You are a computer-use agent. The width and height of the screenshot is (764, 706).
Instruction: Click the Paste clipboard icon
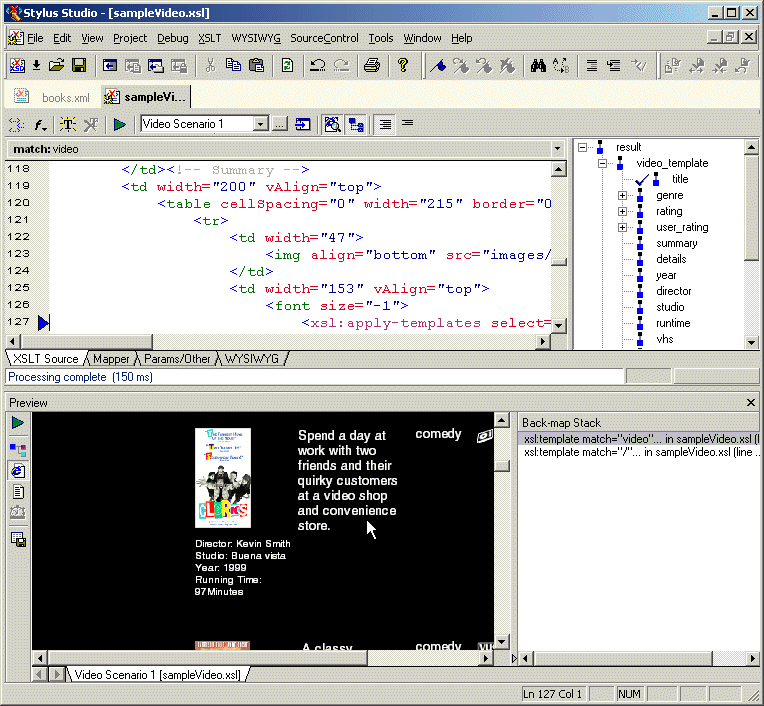256,66
